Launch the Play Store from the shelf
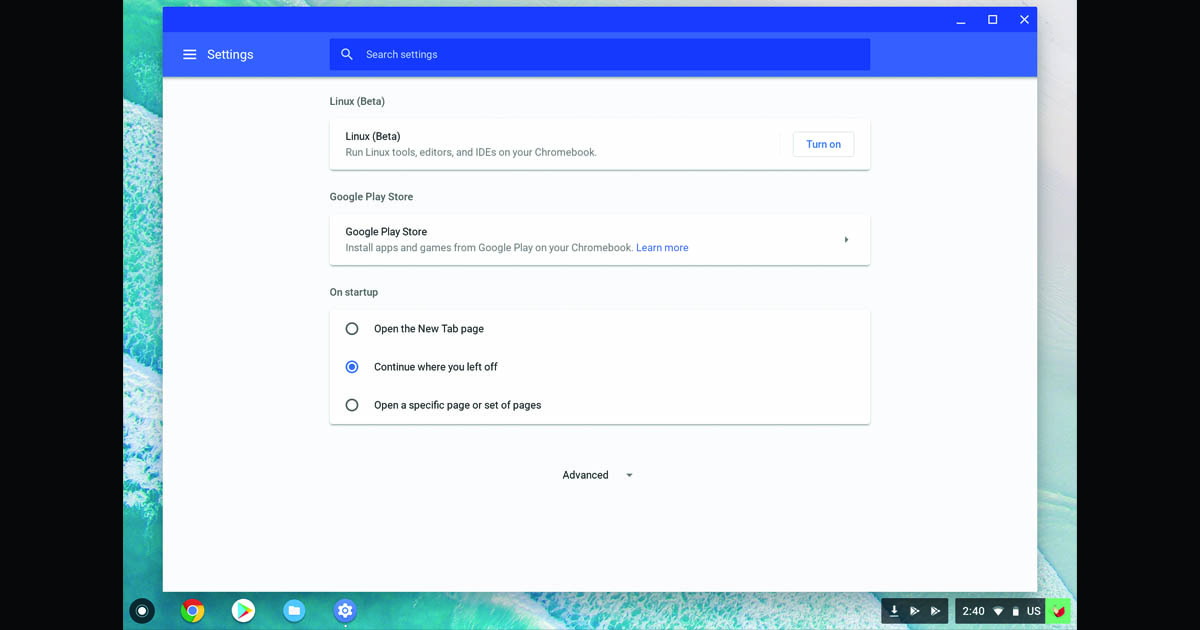This screenshot has width=1200, height=630. [x=243, y=610]
